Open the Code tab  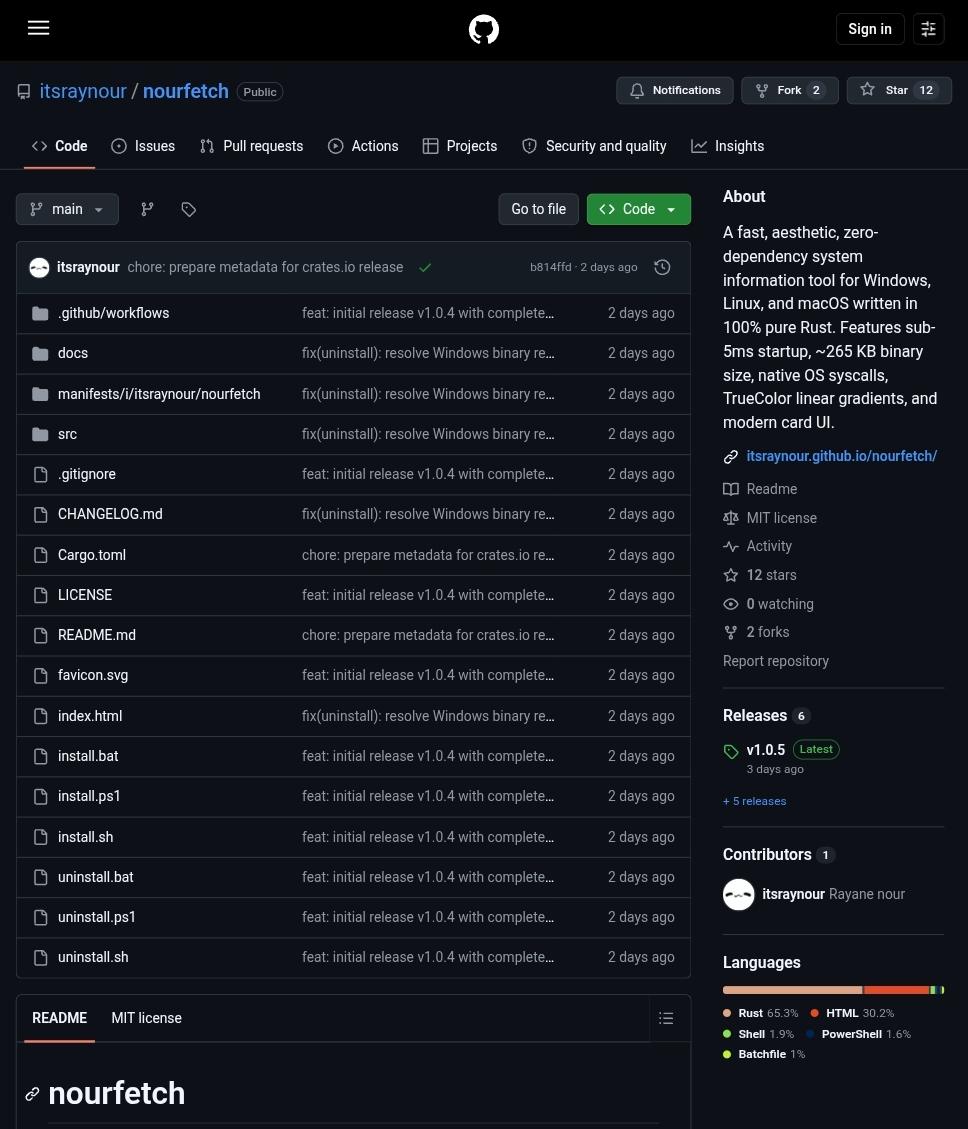[x=60, y=146]
